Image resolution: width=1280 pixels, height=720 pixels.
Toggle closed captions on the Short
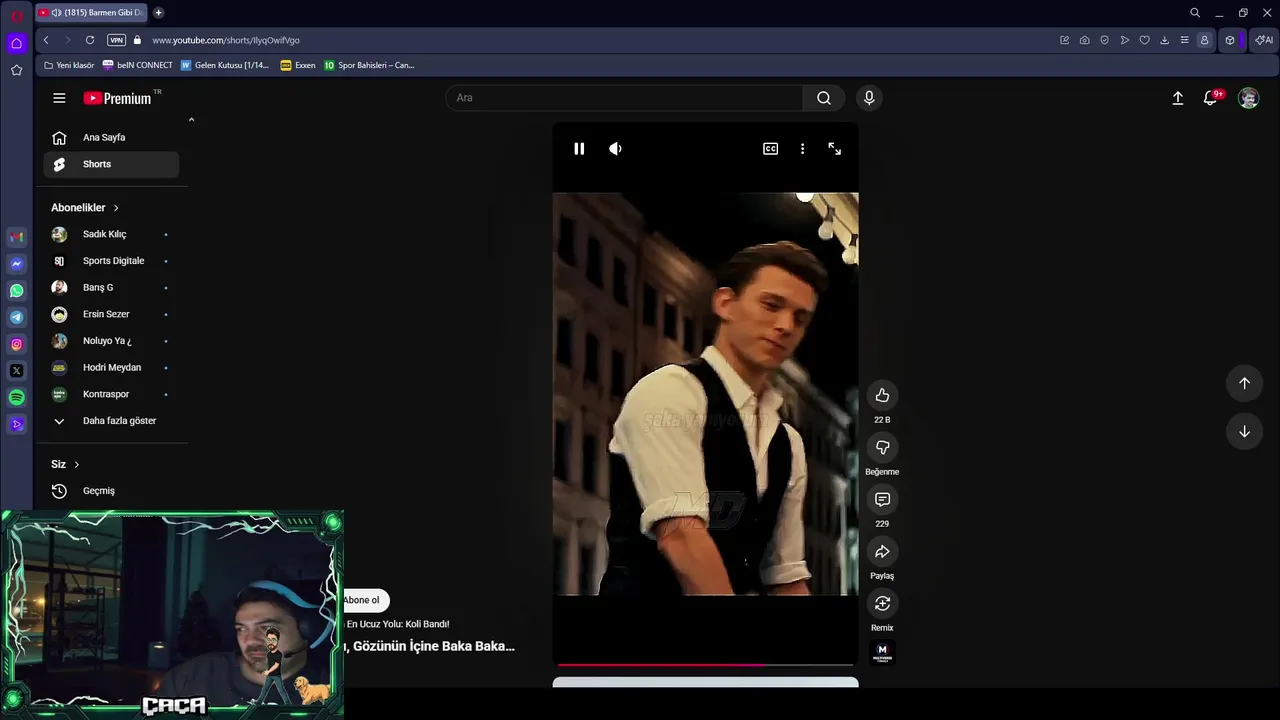pos(770,149)
